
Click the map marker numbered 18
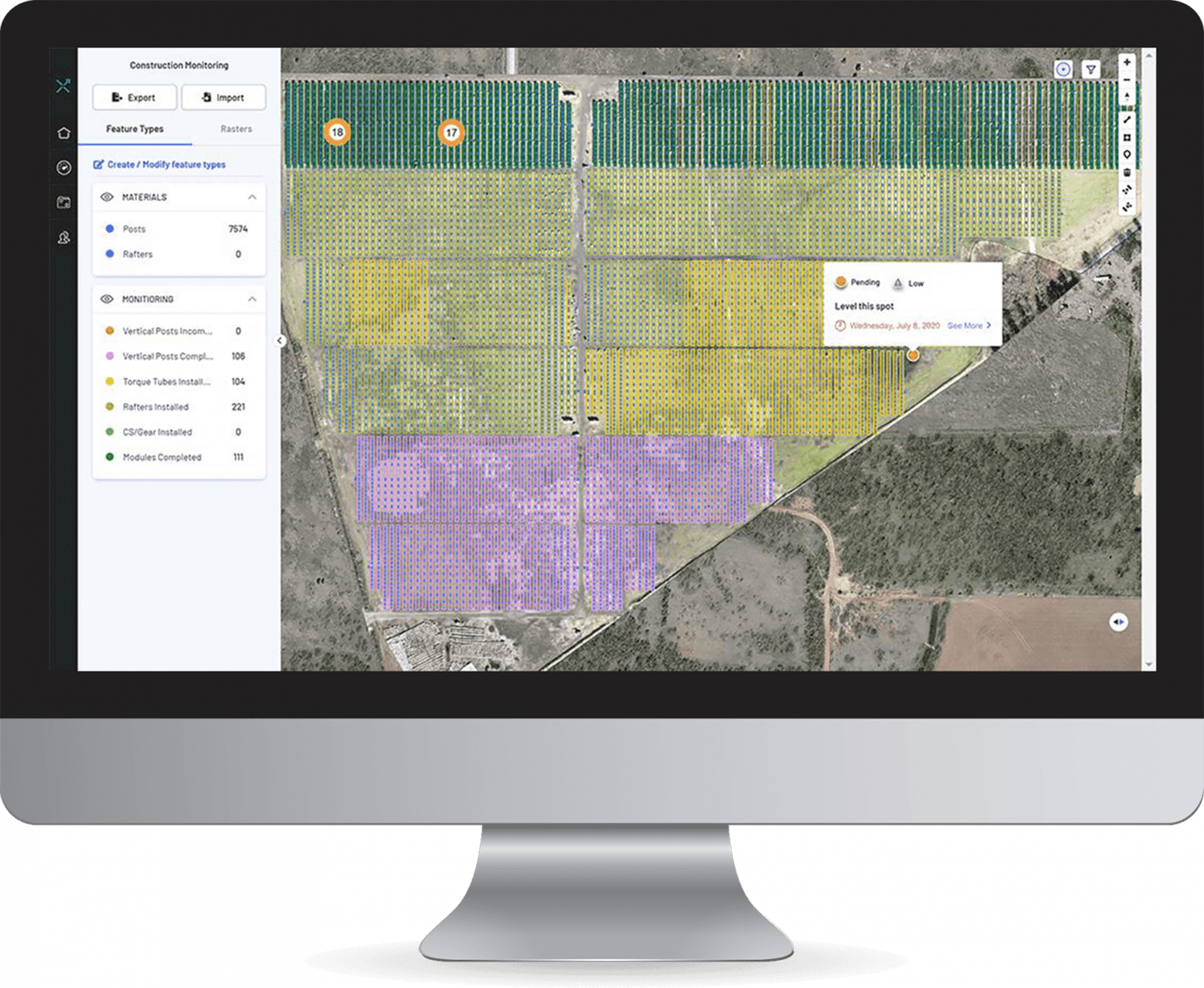tap(337, 132)
